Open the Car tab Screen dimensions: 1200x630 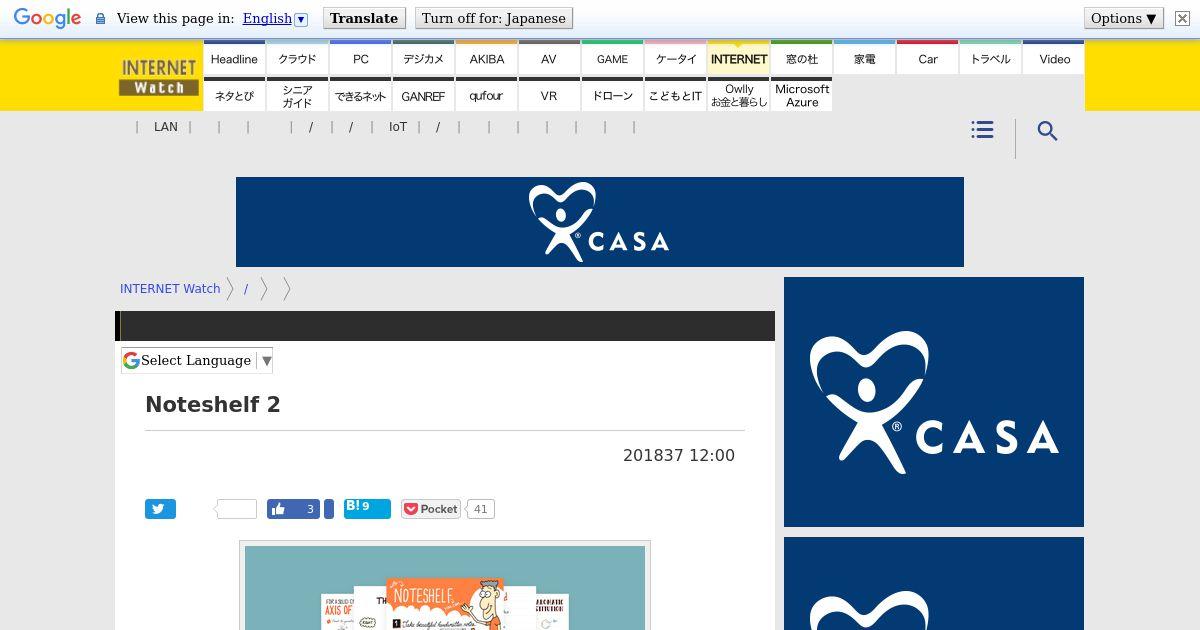click(x=927, y=59)
